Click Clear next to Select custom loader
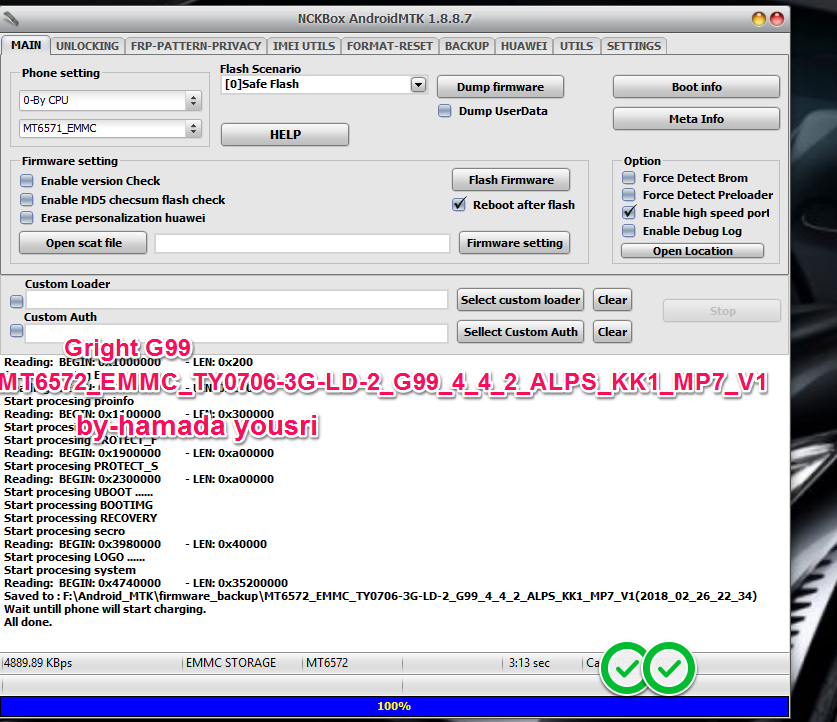This screenshot has height=722, width=837. point(612,300)
